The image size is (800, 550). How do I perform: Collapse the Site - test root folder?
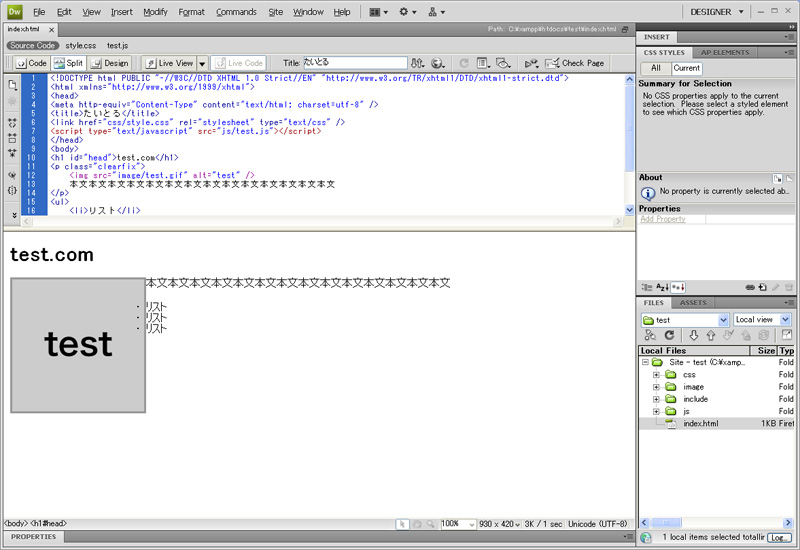[x=645, y=362]
